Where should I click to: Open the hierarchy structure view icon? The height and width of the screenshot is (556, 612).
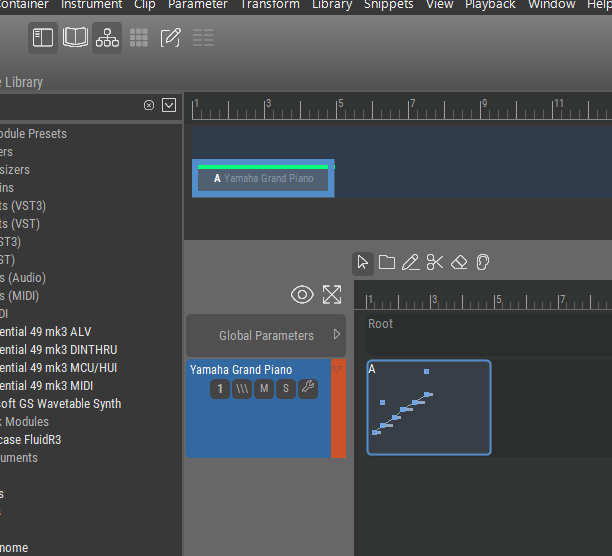(x=107, y=38)
